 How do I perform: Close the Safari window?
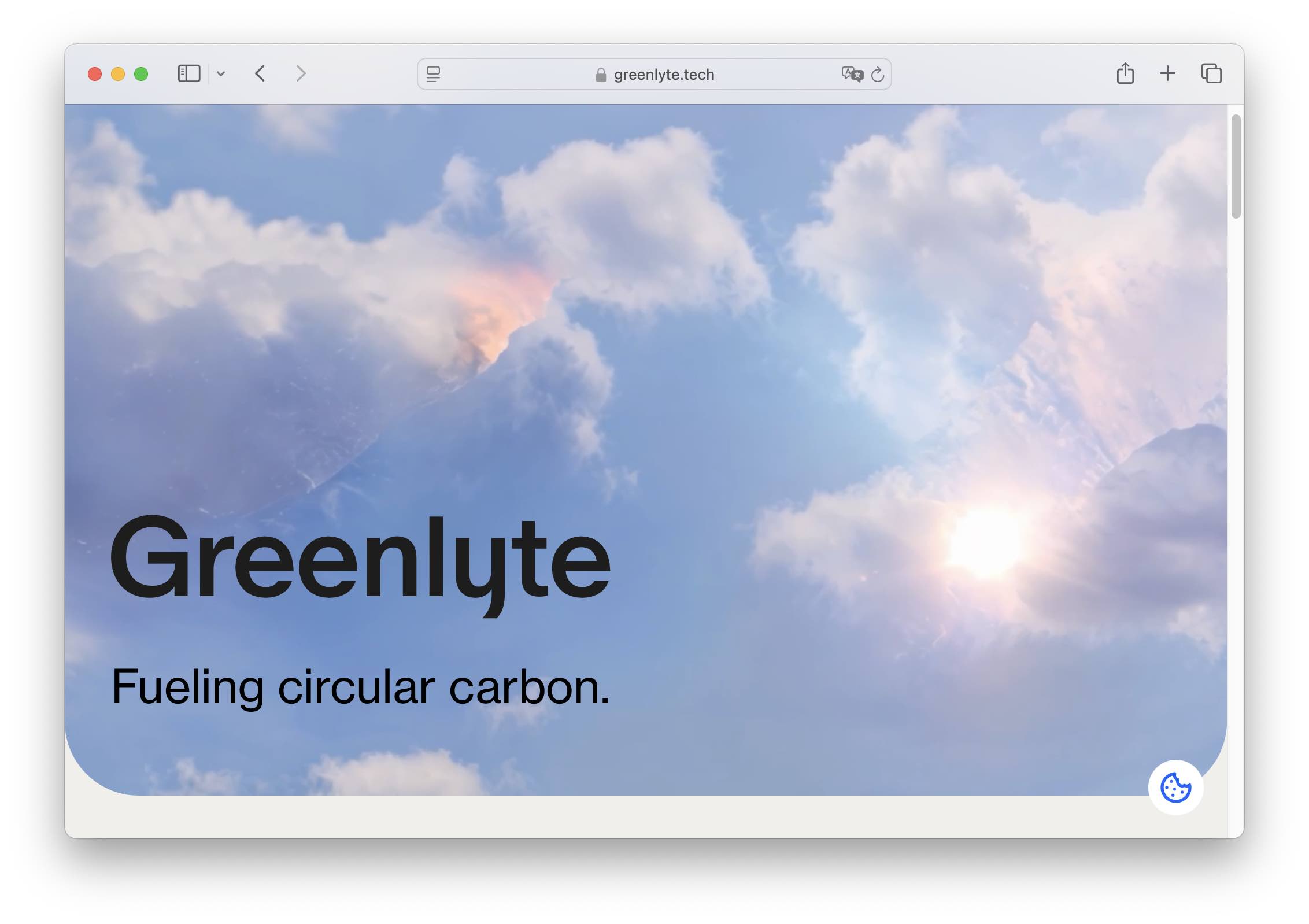[95, 74]
